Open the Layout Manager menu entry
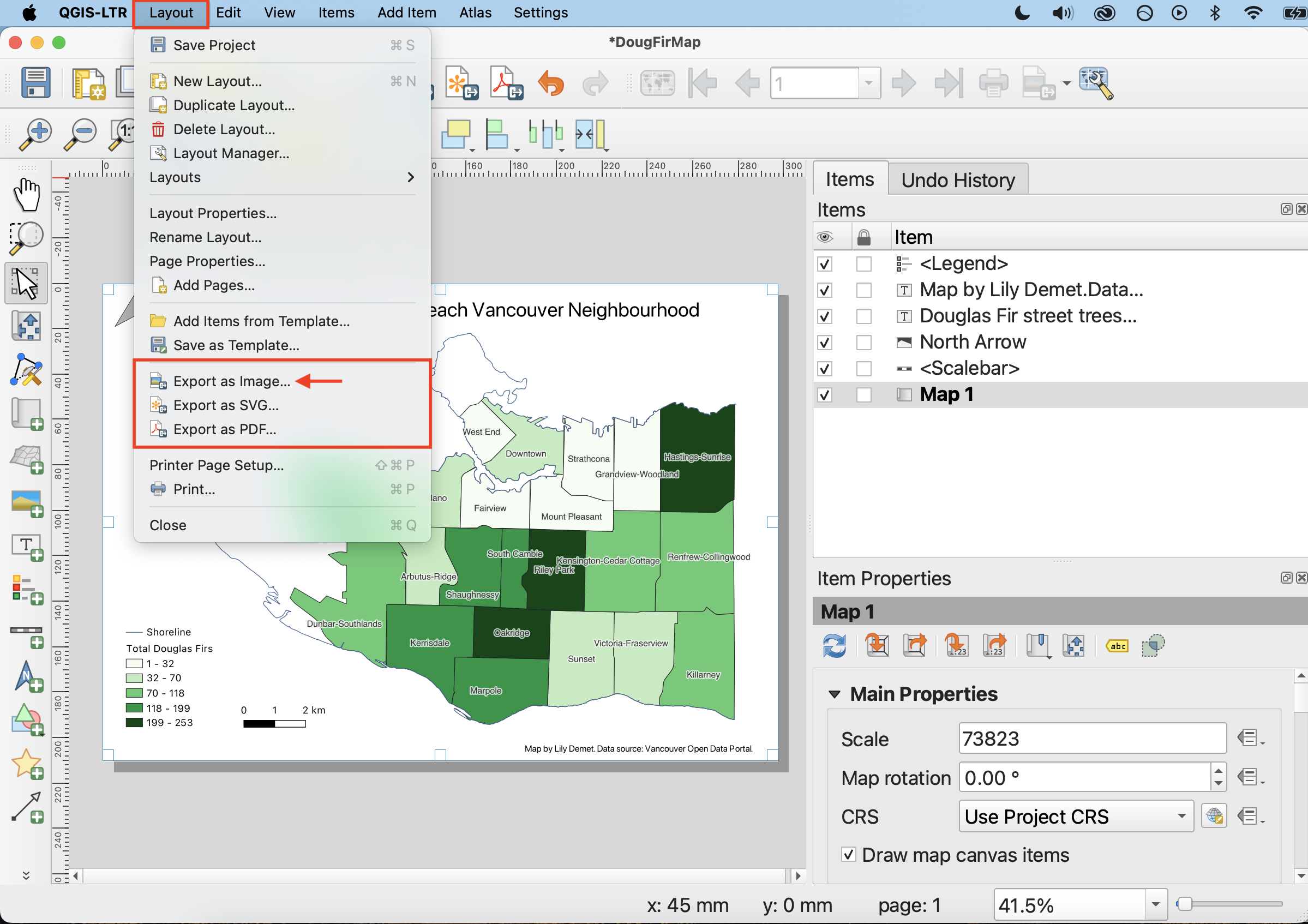Screen dimensions: 1308x924 [231, 153]
